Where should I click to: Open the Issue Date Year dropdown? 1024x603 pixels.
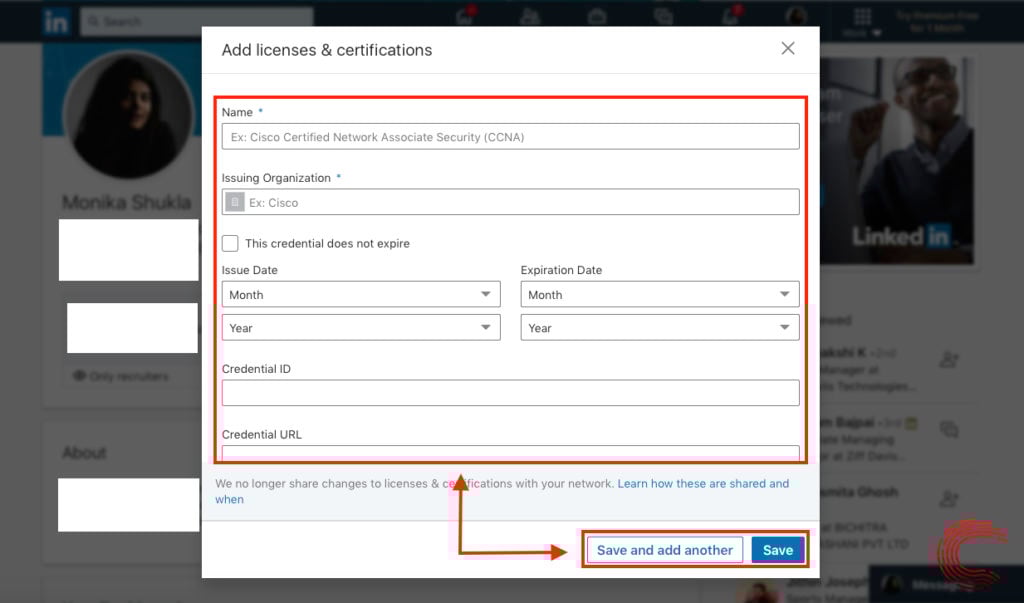coord(361,327)
